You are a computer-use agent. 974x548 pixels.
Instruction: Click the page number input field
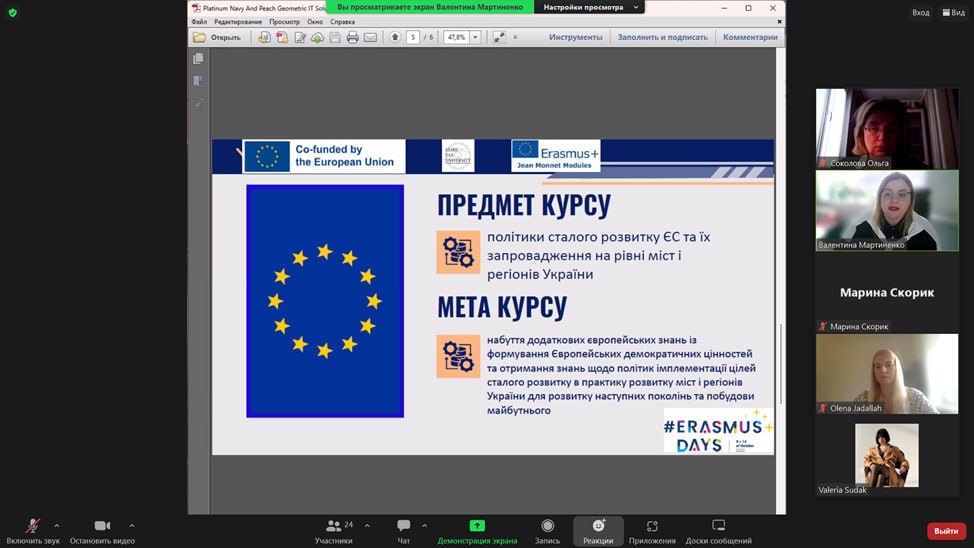[412, 37]
